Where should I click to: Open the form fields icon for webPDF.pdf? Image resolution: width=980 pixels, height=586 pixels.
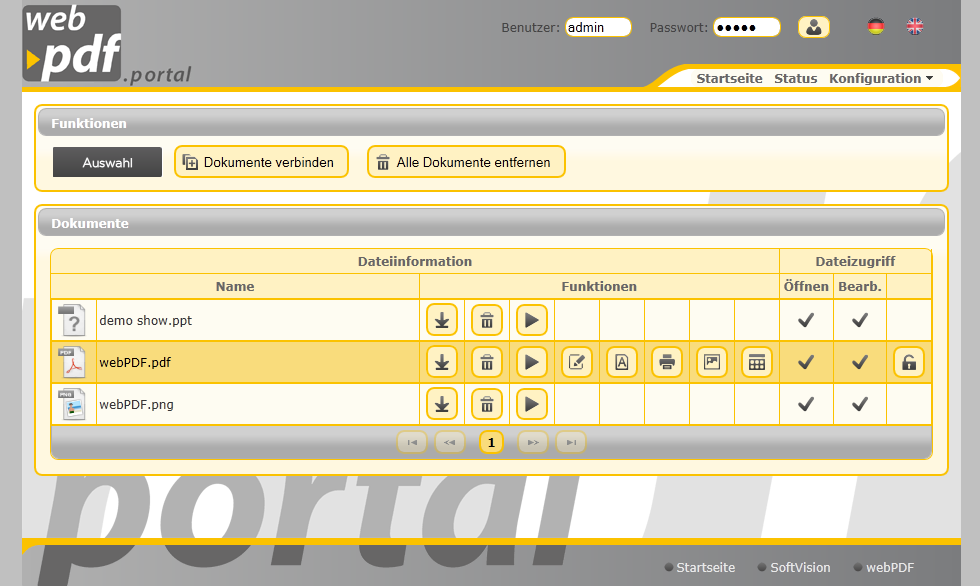757,362
